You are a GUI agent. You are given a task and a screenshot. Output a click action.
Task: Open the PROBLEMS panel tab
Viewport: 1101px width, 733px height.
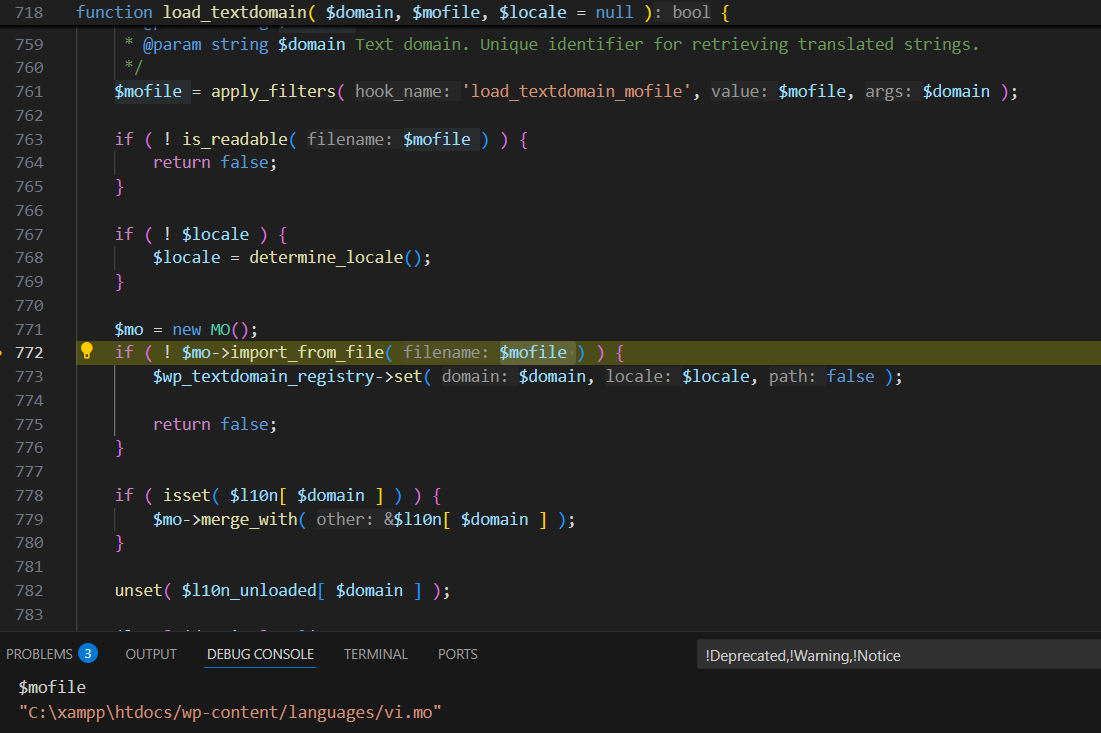[x=39, y=654]
